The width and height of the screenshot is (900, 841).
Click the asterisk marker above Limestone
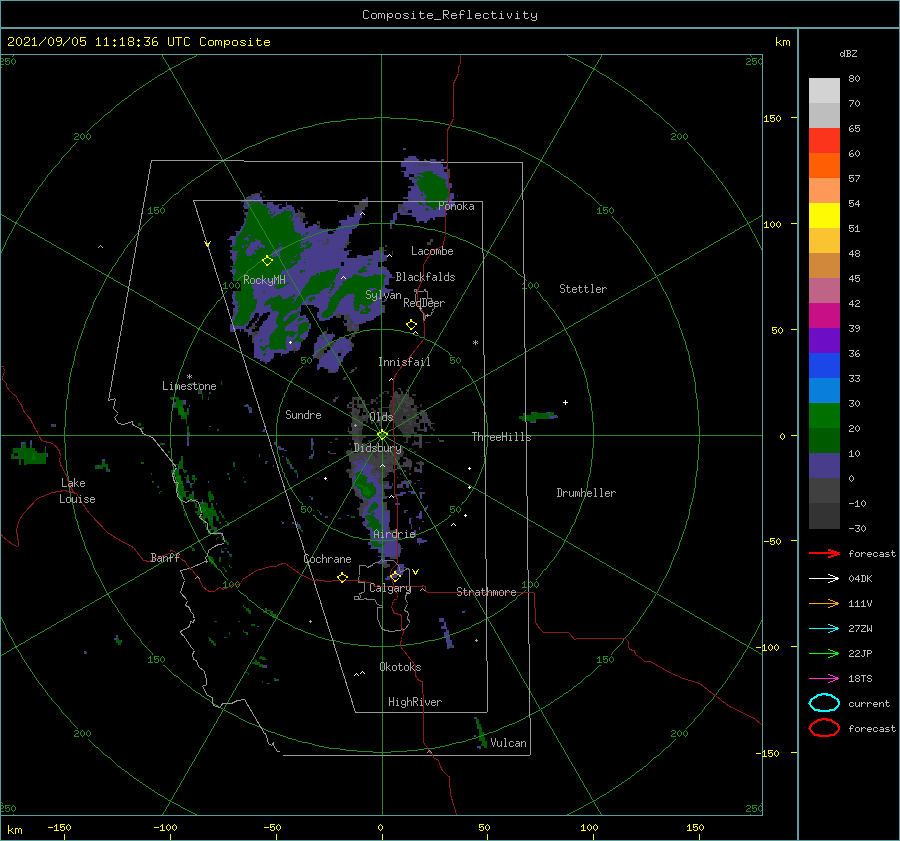point(189,377)
